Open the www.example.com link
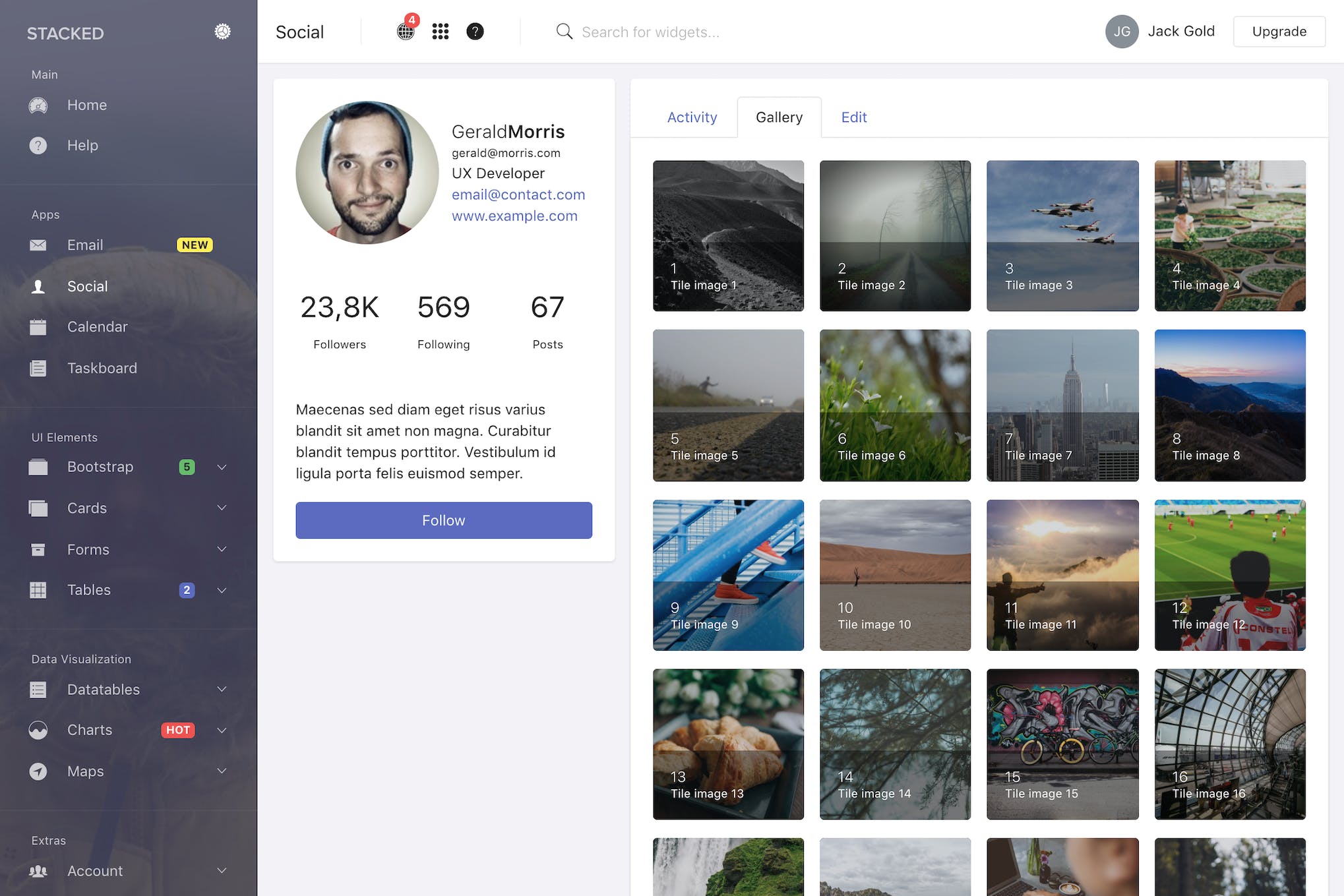The height and width of the screenshot is (896, 1344). pyautogui.click(x=514, y=216)
